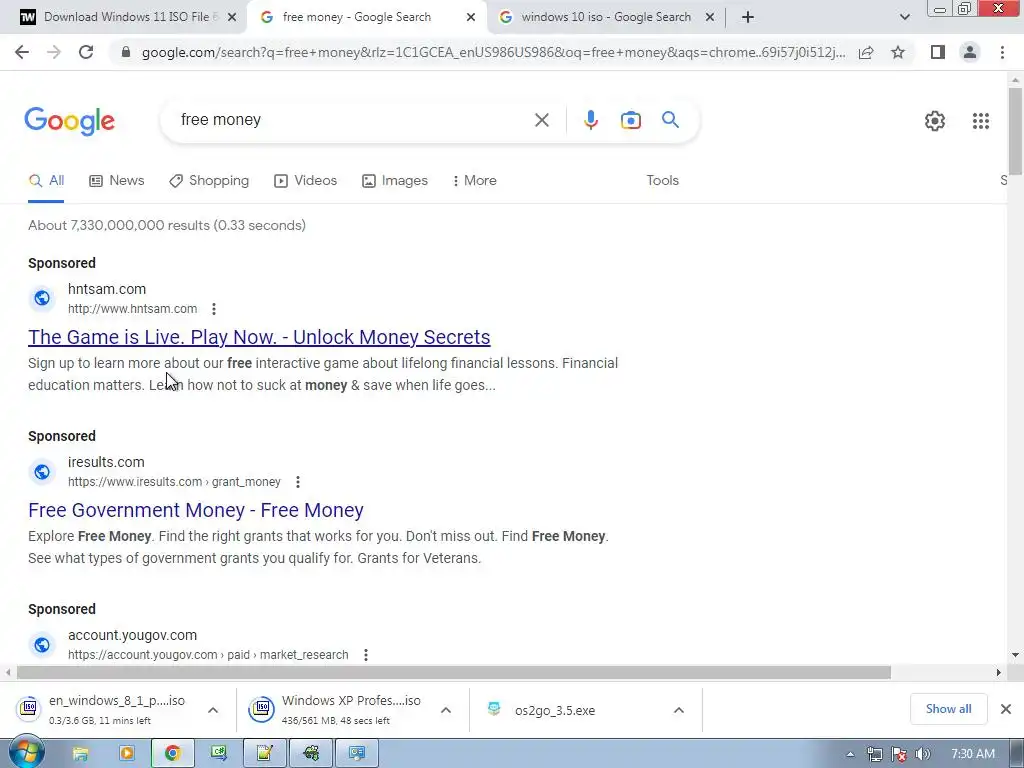Screen dimensions: 1024x768
Task: Clear the search box with the X
Action: point(541,120)
